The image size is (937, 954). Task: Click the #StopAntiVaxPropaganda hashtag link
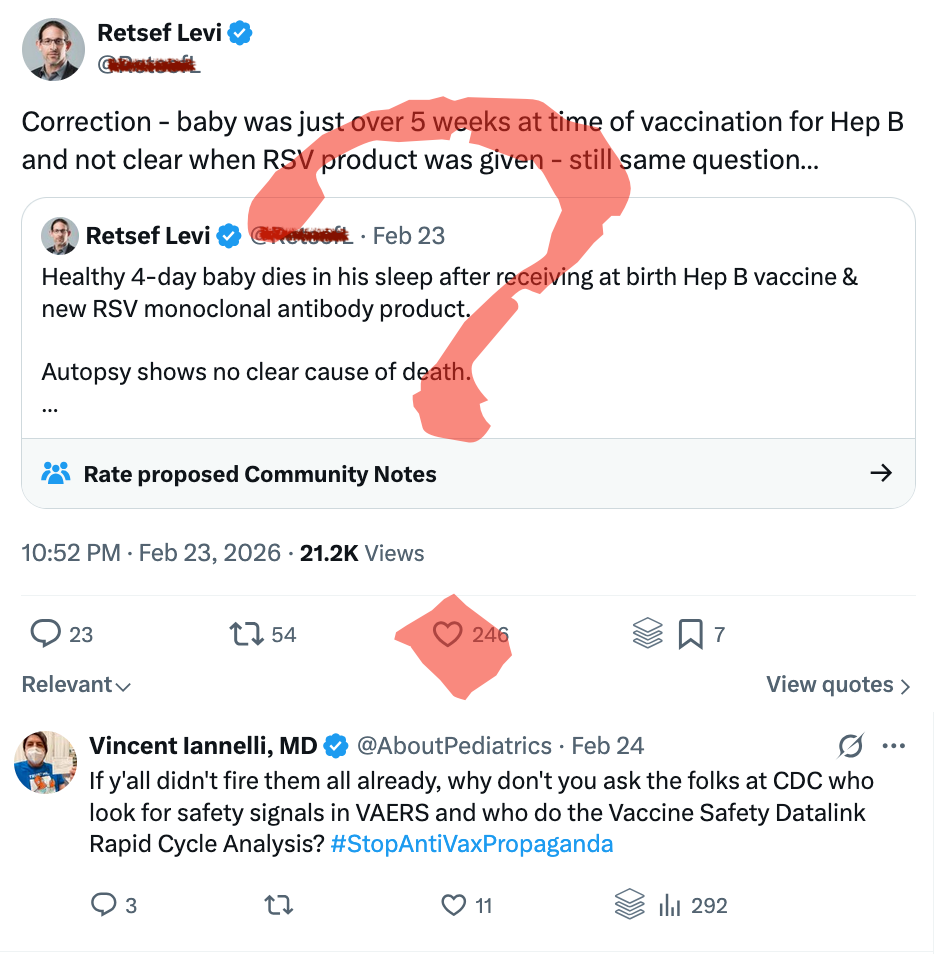tap(470, 843)
